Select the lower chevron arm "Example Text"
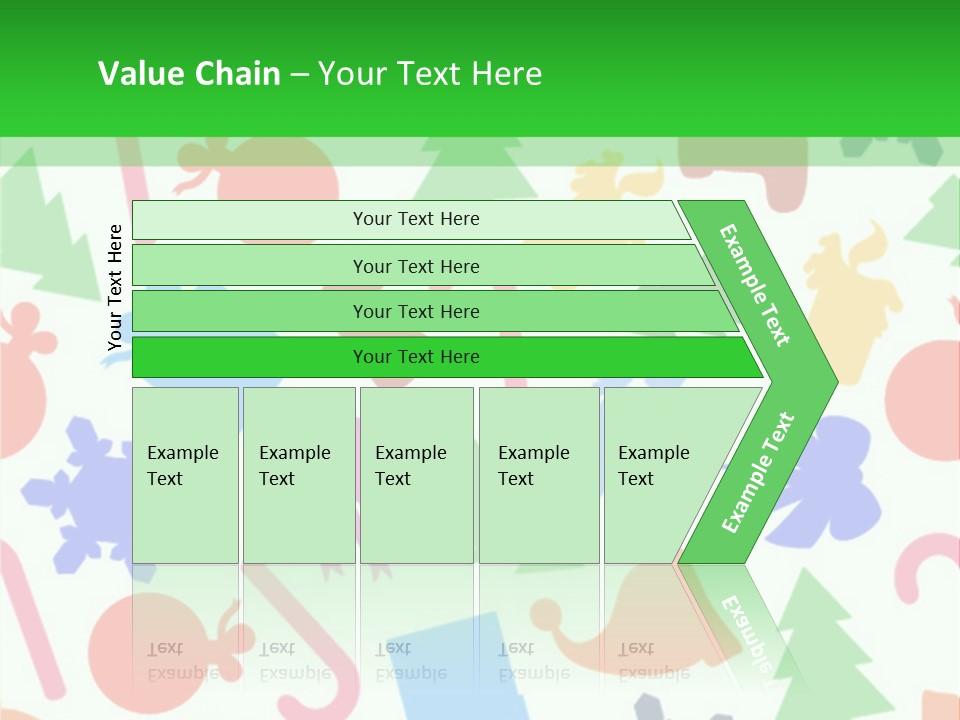This screenshot has width=960, height=720. (757, 473)
